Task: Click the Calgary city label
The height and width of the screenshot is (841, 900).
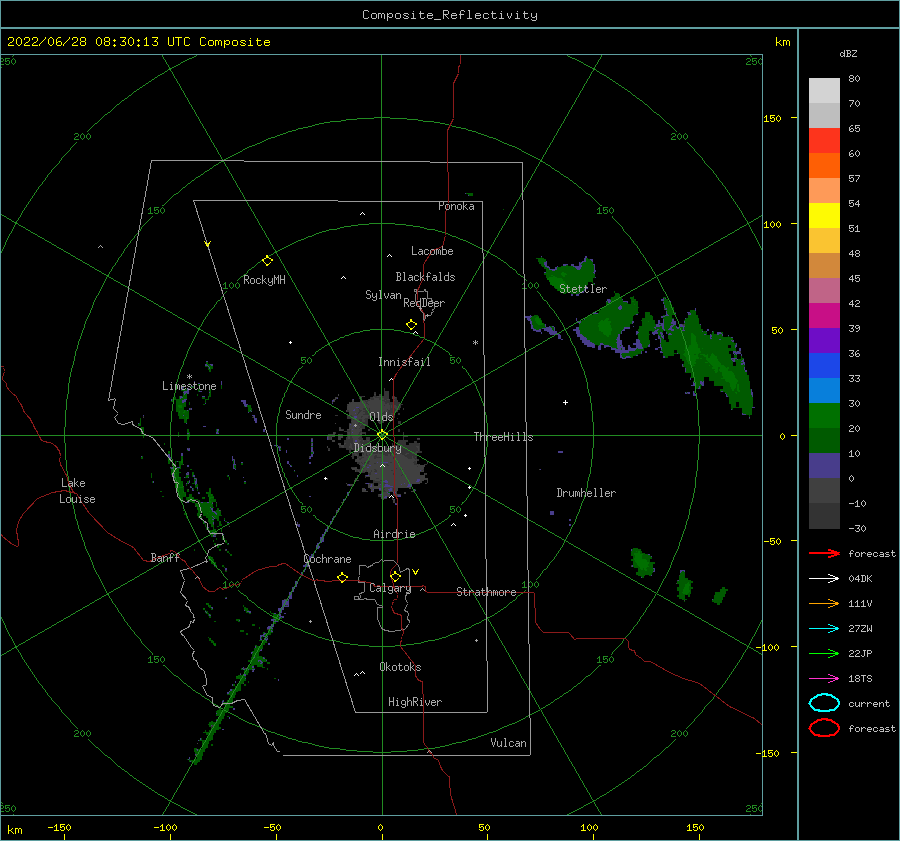Action: [390, 588]
